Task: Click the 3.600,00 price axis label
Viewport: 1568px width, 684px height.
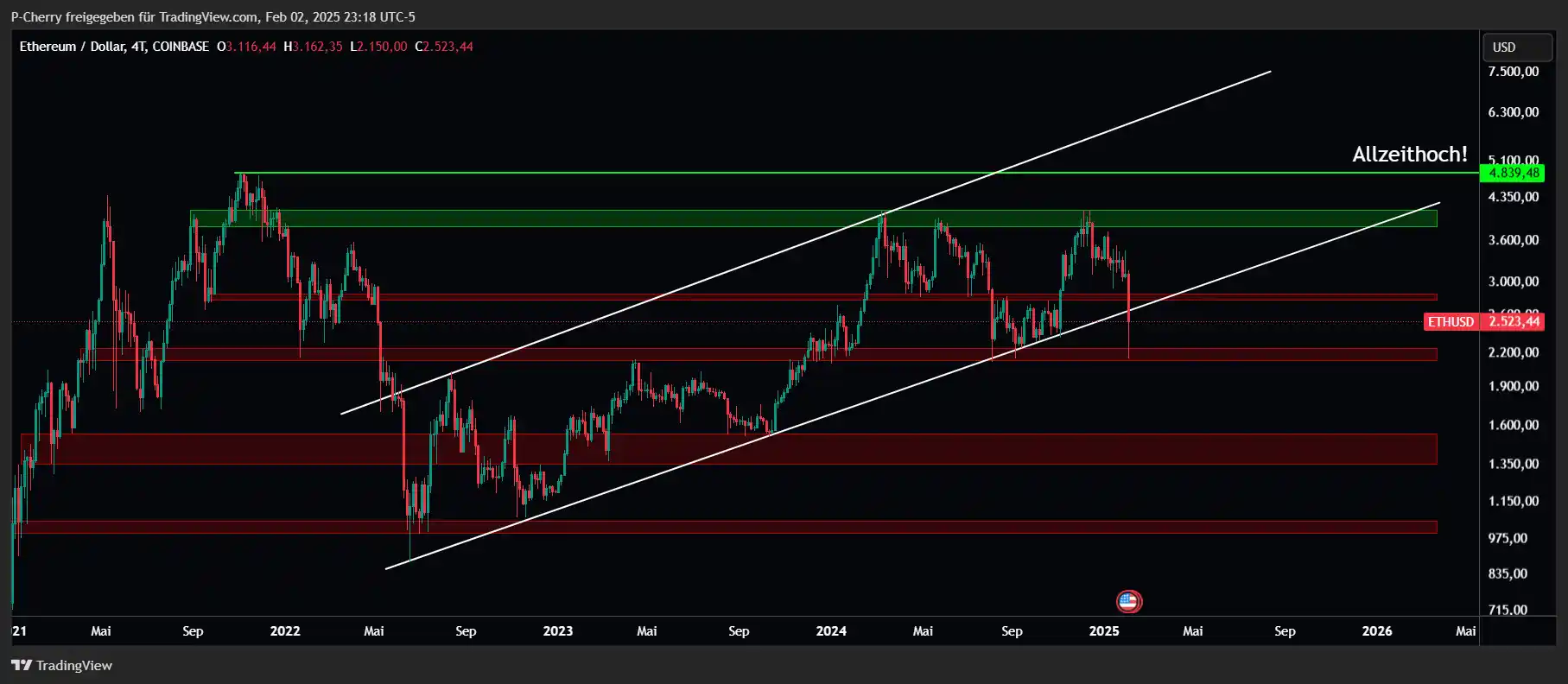Action: [x=1514, y=240]
